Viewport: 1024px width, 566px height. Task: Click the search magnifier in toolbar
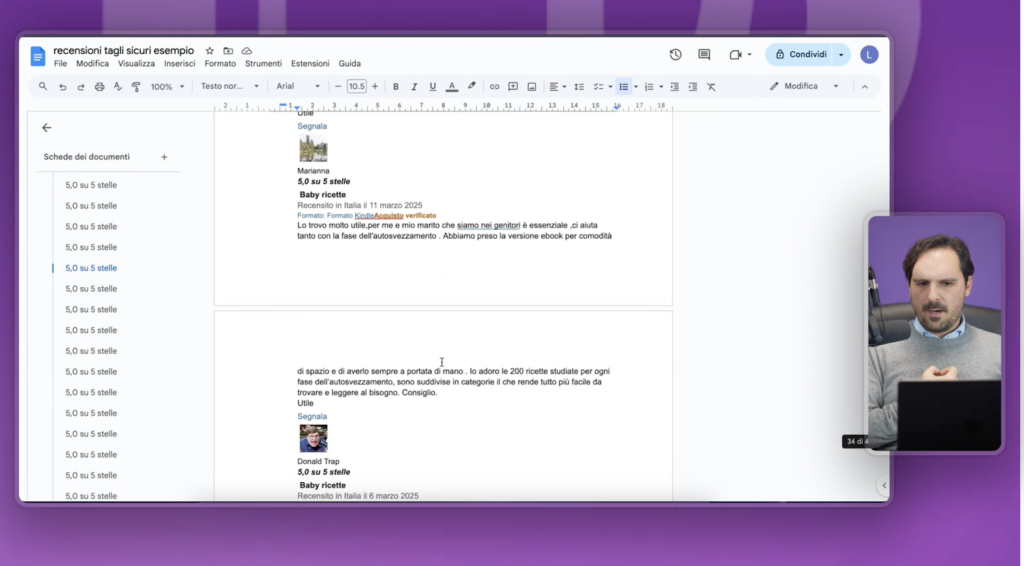(43, 86)
